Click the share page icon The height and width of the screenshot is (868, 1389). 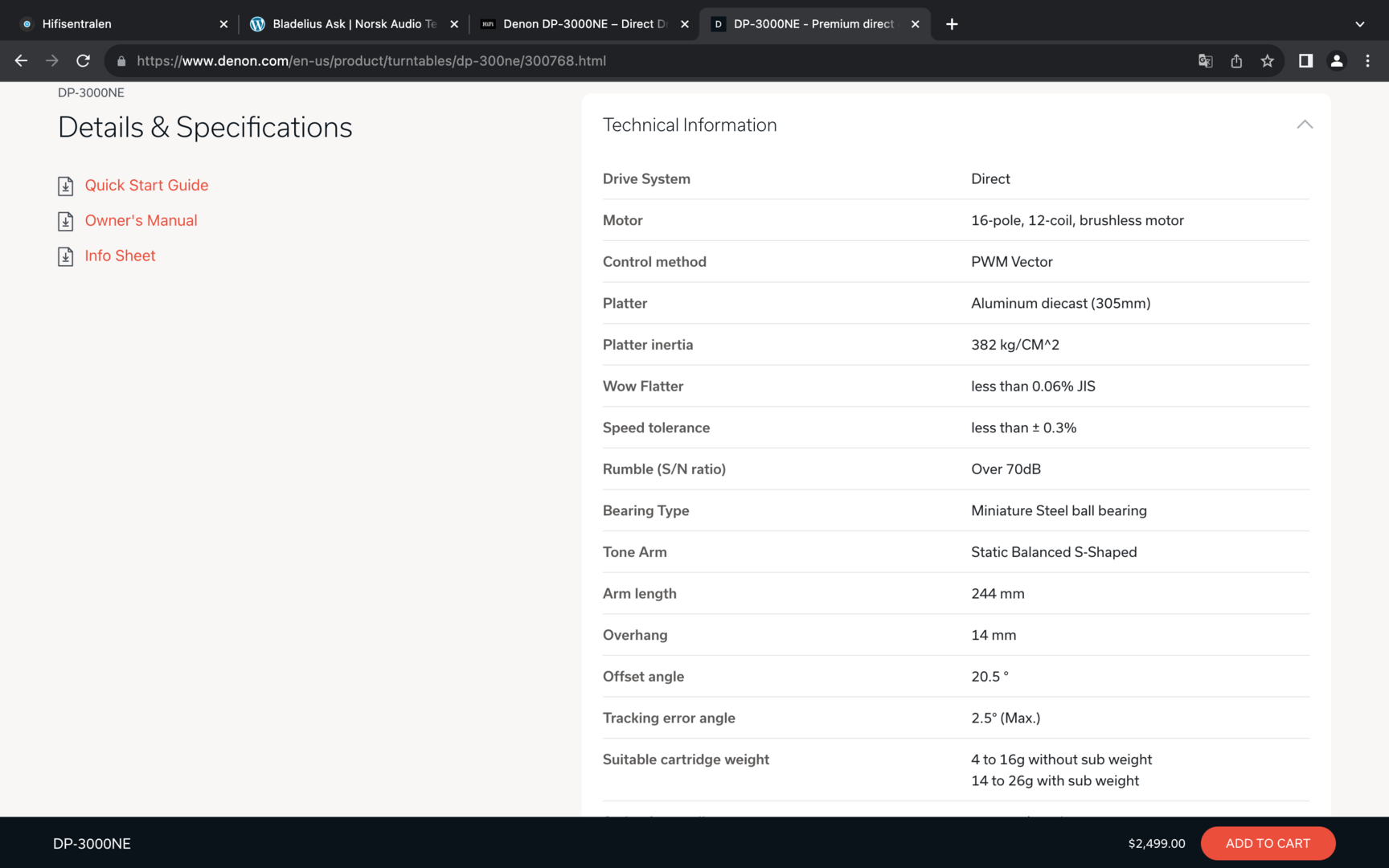[x=1236, y=61]
